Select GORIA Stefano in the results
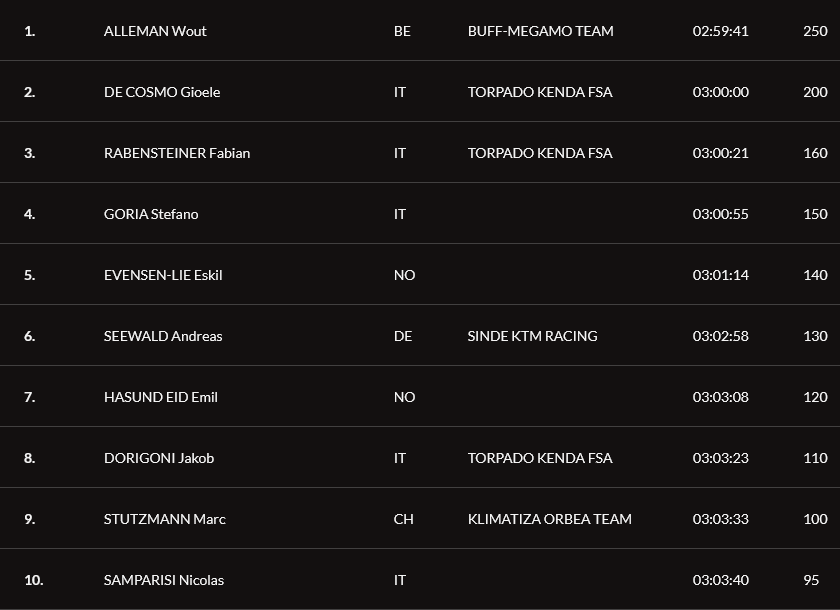Viewport: 840px width, 610px height. click(151, 214)
